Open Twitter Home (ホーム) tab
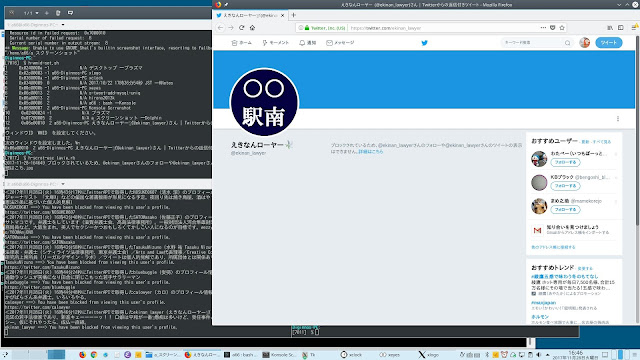The width and height of the screenshot is (640, 360). click(241, 42)
